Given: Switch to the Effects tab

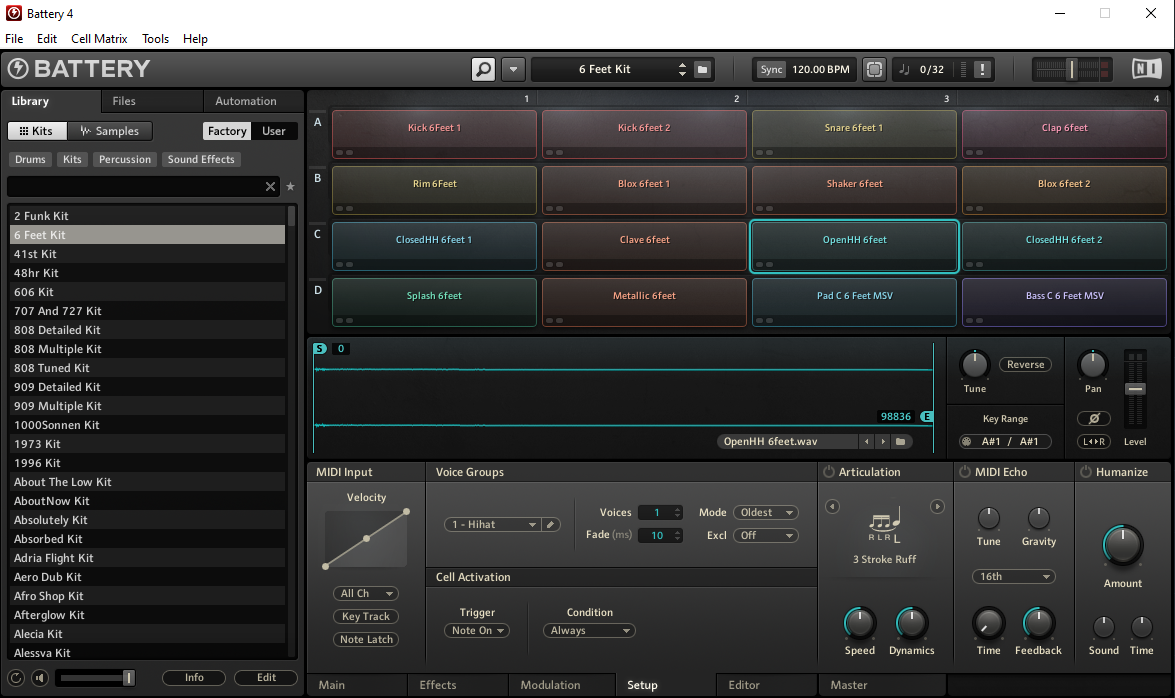Looking at the screenshot, I should (x=438, y=685).
